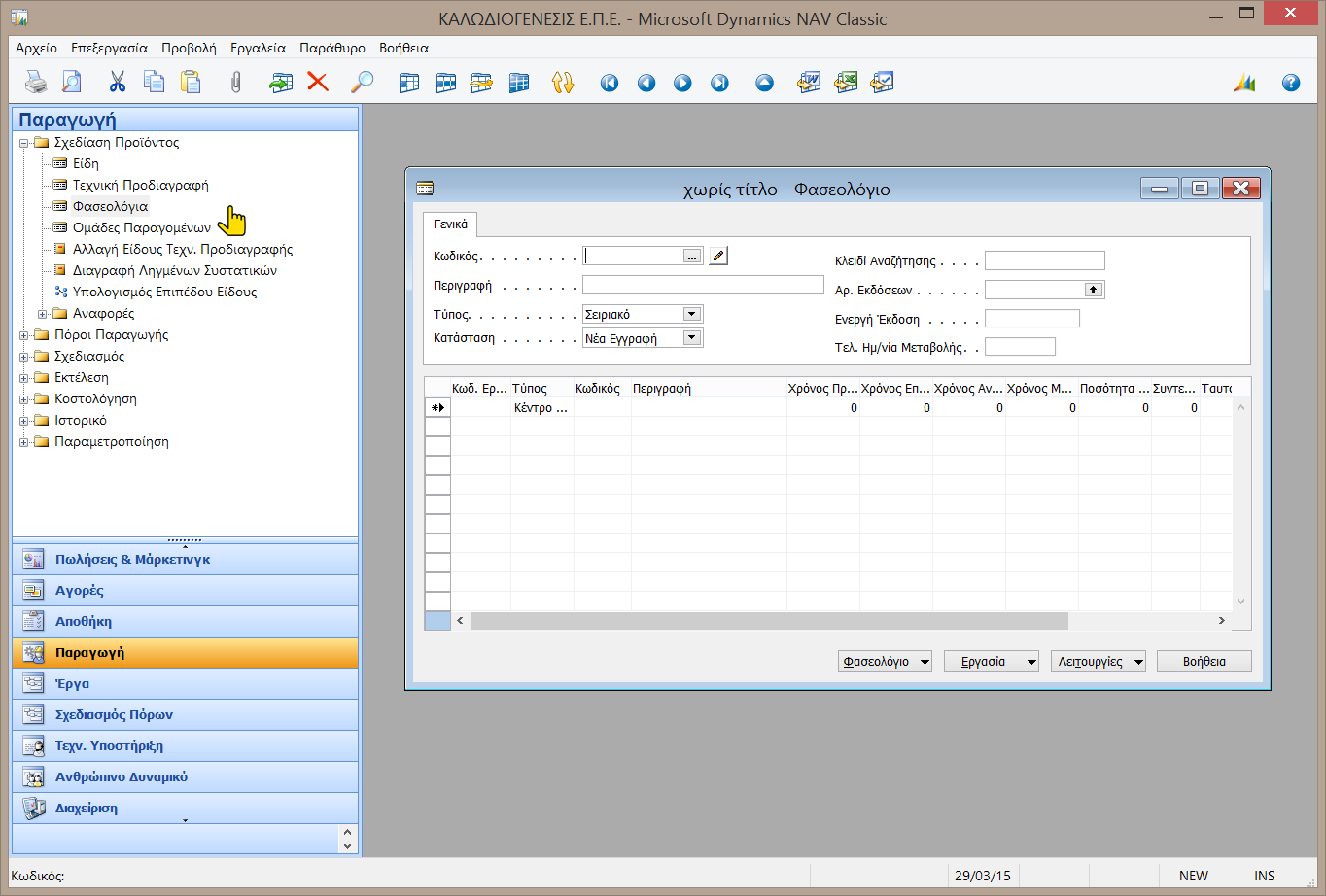This screenshot has width=1326, height=896.
Task: Click the Table Filter toolbar icon
Action: pos(445,83)
